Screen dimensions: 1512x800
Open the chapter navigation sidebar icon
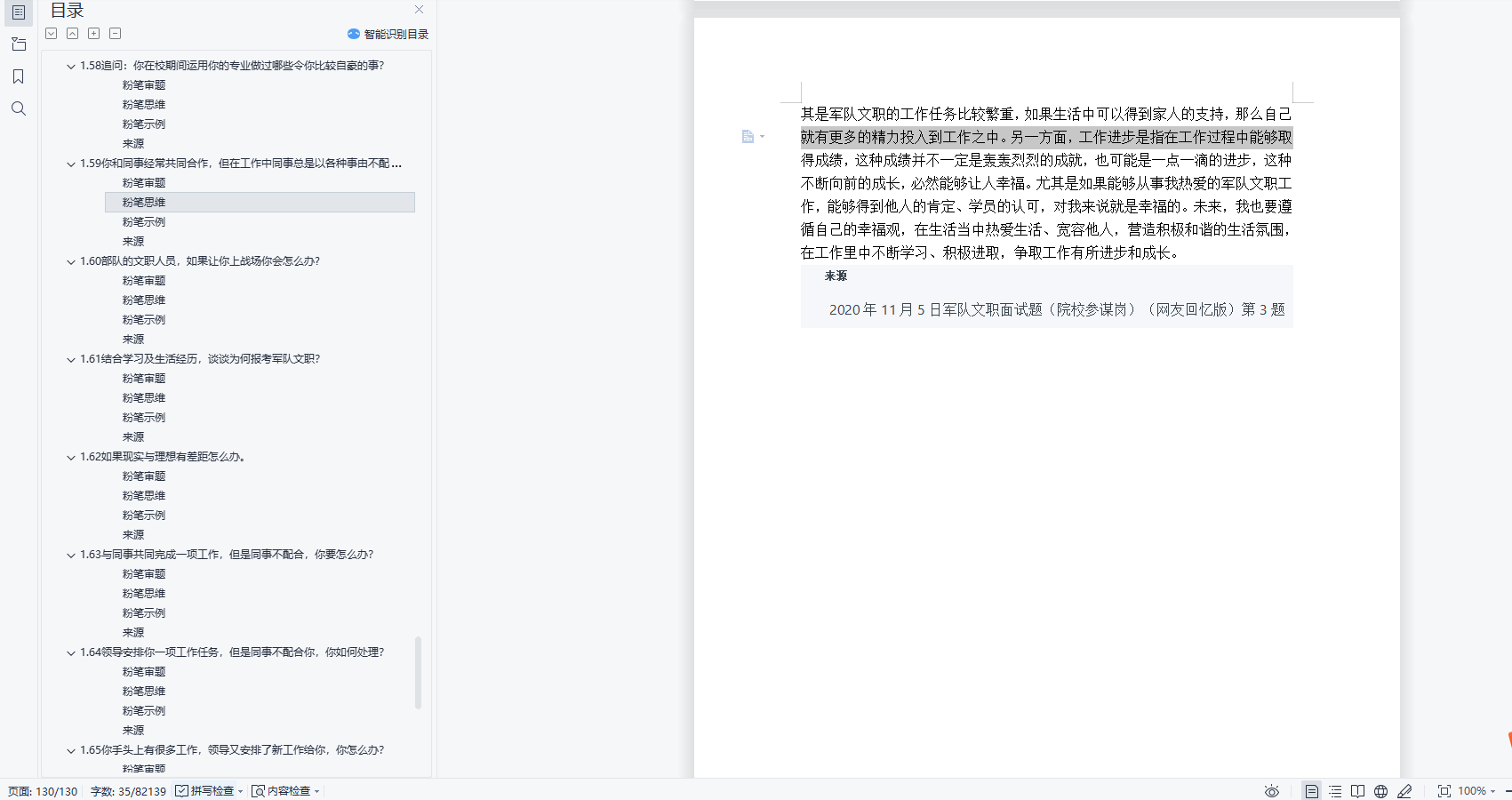coord(18,44)
